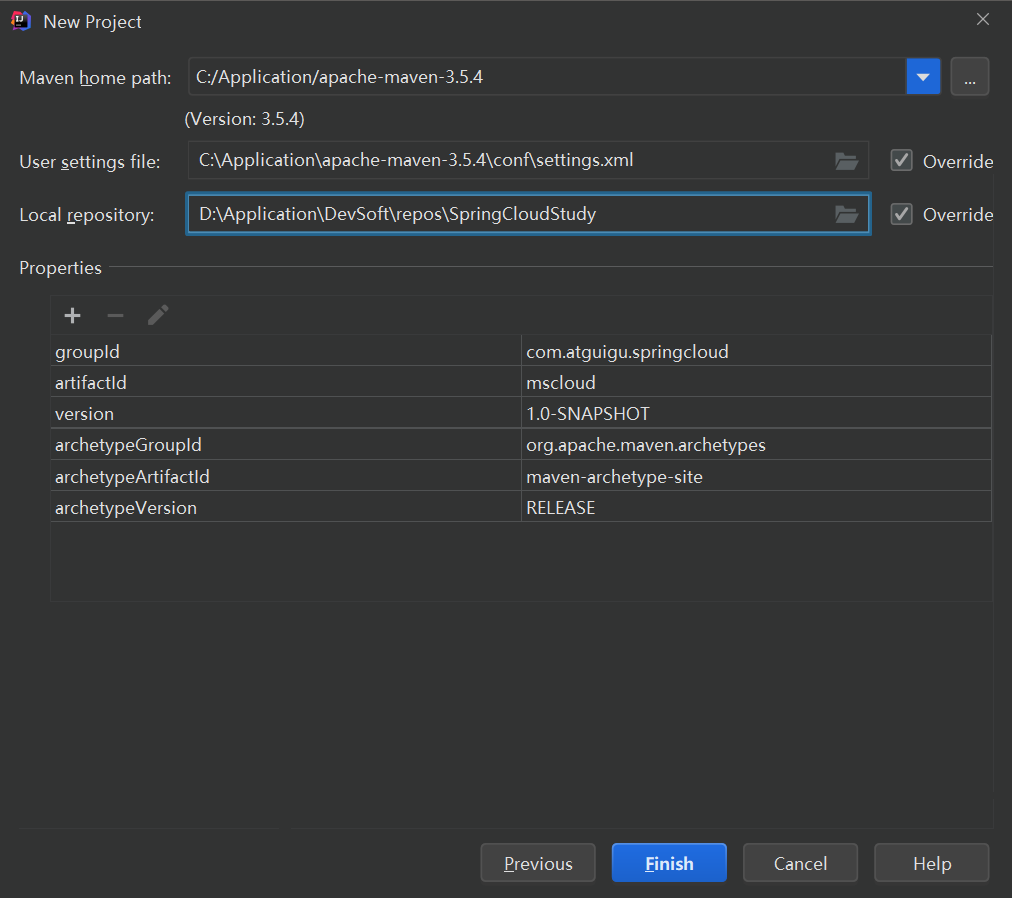1012x898 pixels.
Task: Click the User settings file label
Action: [x=90, y=162]
